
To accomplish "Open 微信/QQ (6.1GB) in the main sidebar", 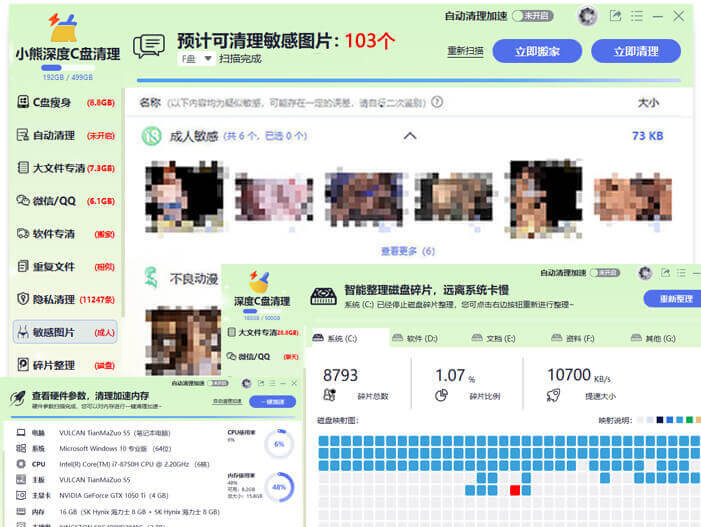I will point(66,201).
